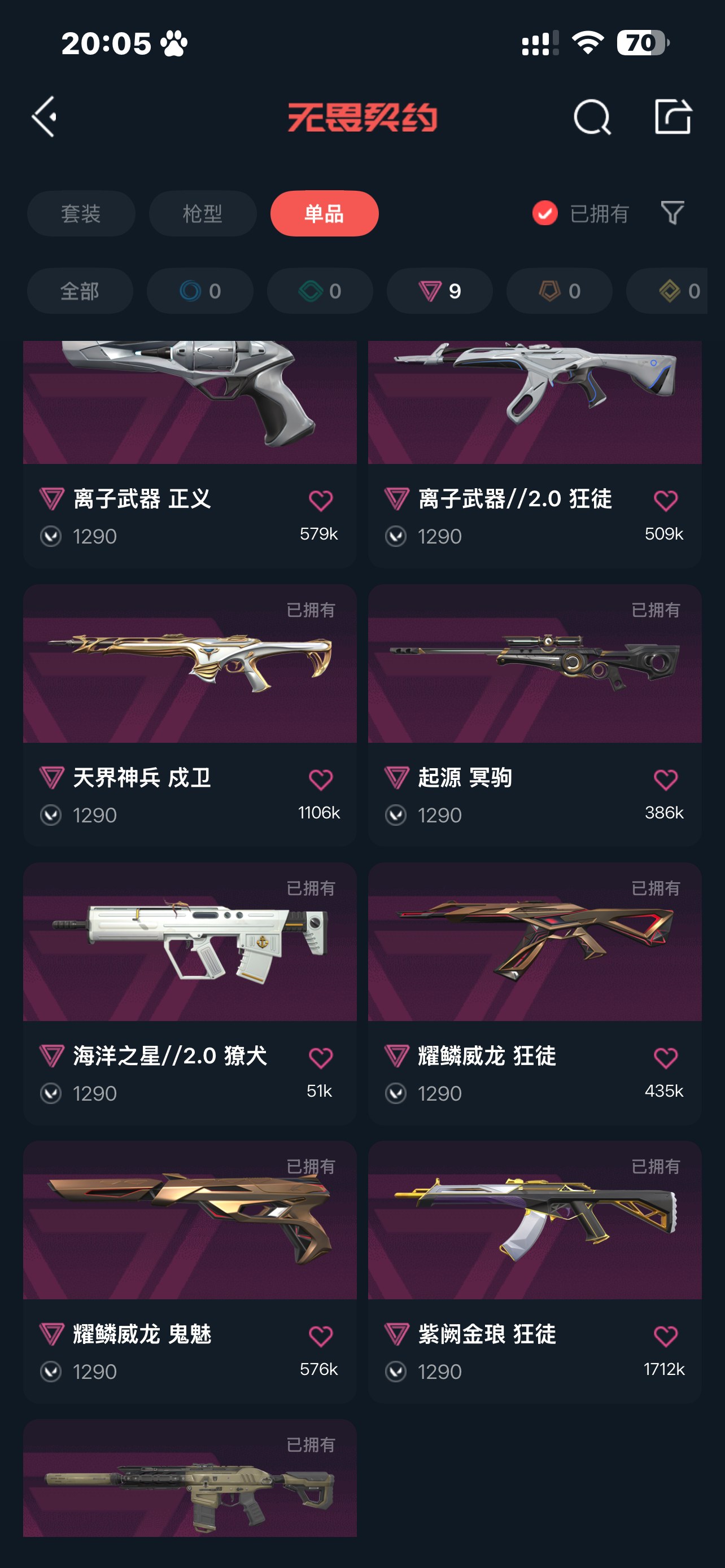Choose the 全部 filter button
This screenshot has width=725, height=1568.
click(80, 291)
